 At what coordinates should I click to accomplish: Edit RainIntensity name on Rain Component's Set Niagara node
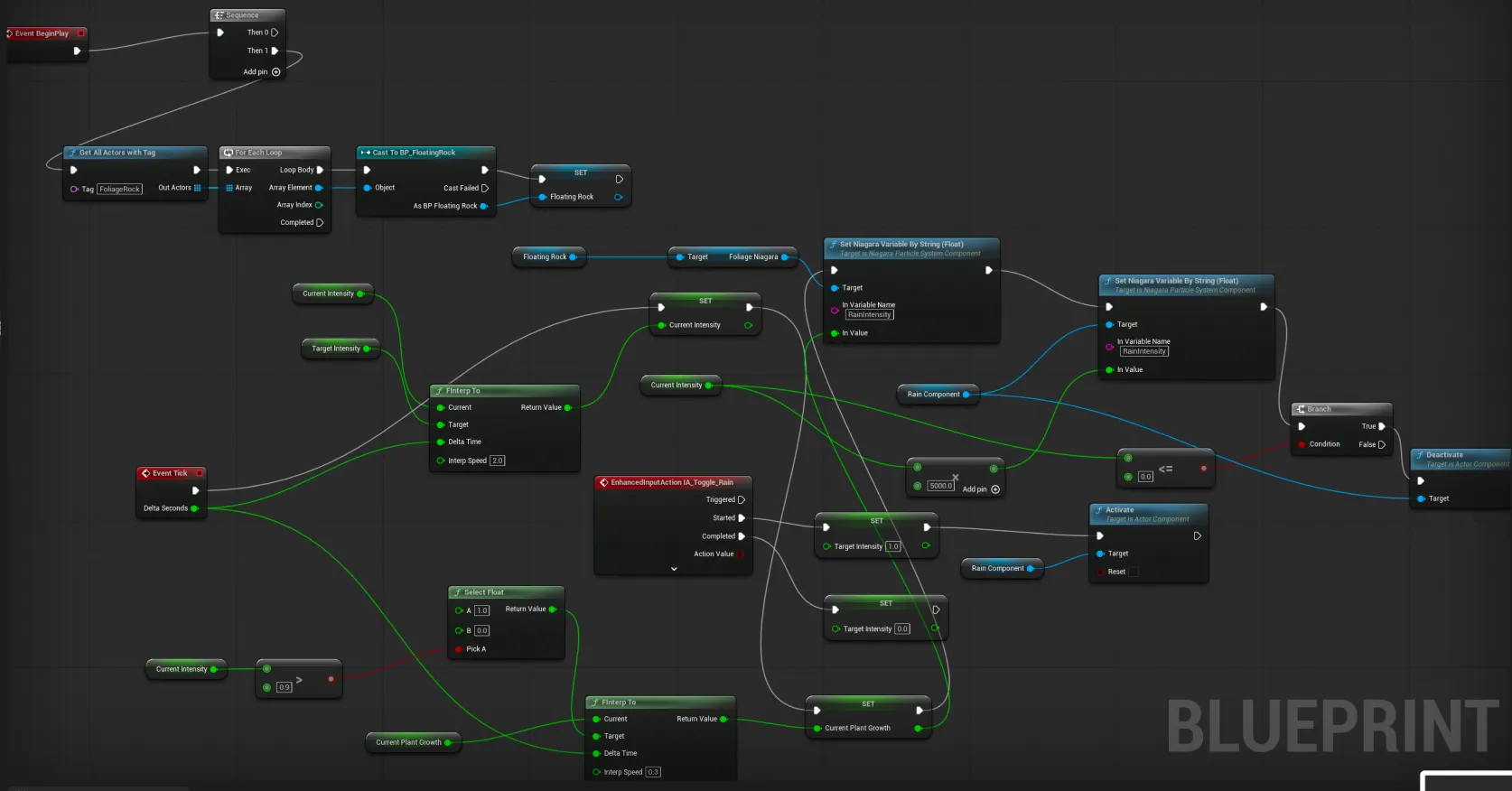[1144, 351]
